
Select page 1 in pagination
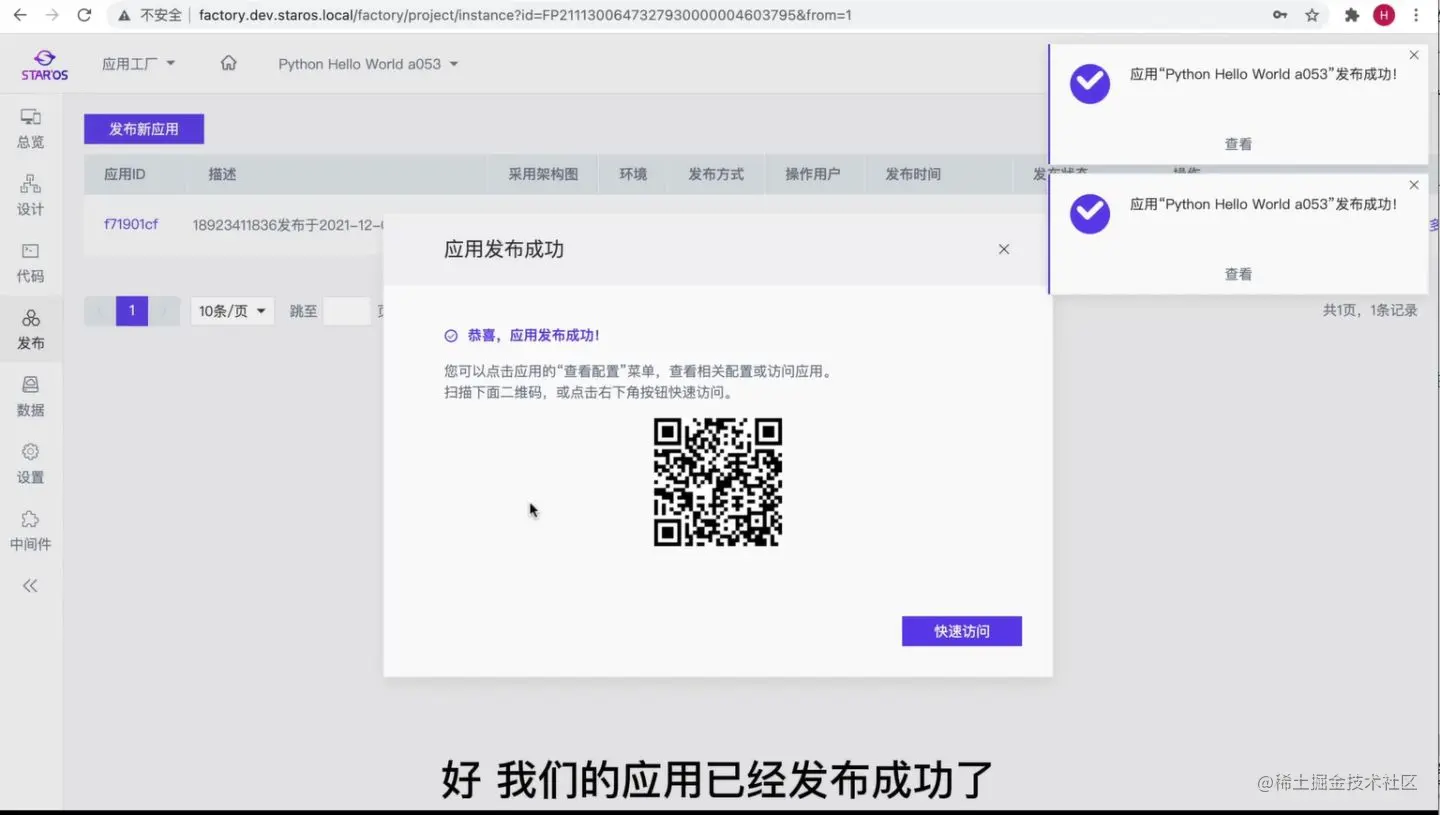(132, 311)
